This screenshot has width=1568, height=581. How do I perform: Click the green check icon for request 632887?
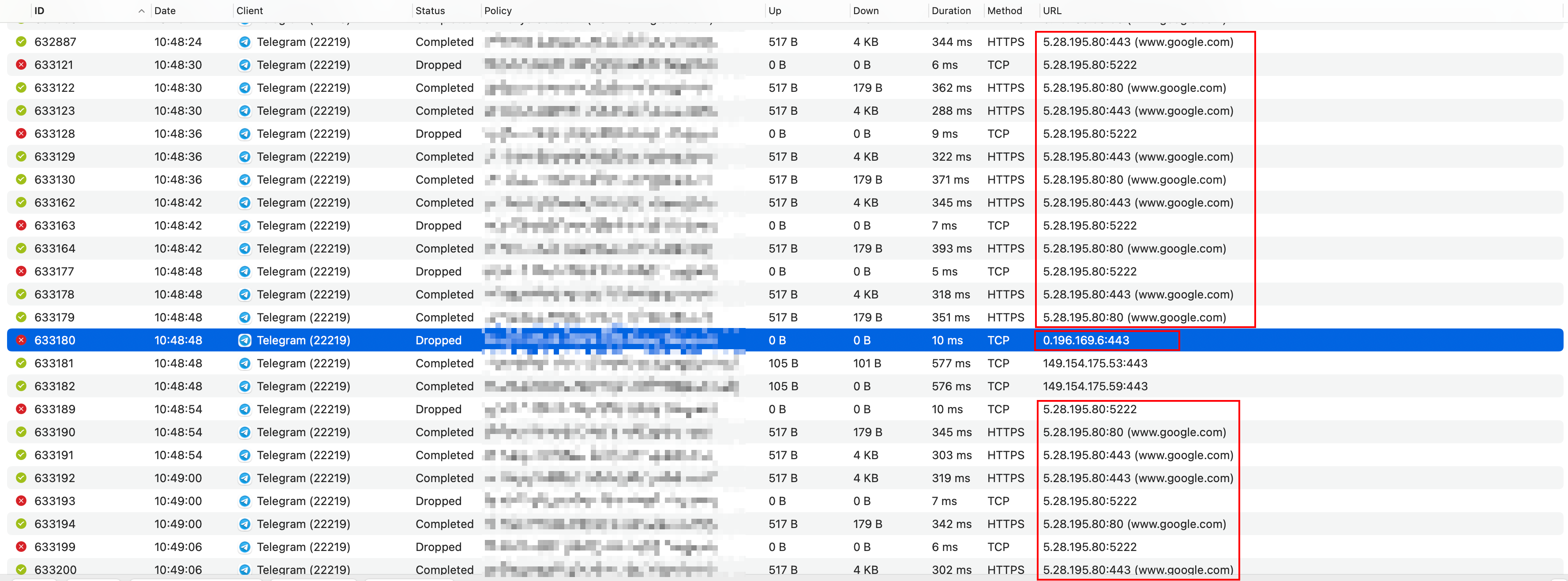point(21,42)
